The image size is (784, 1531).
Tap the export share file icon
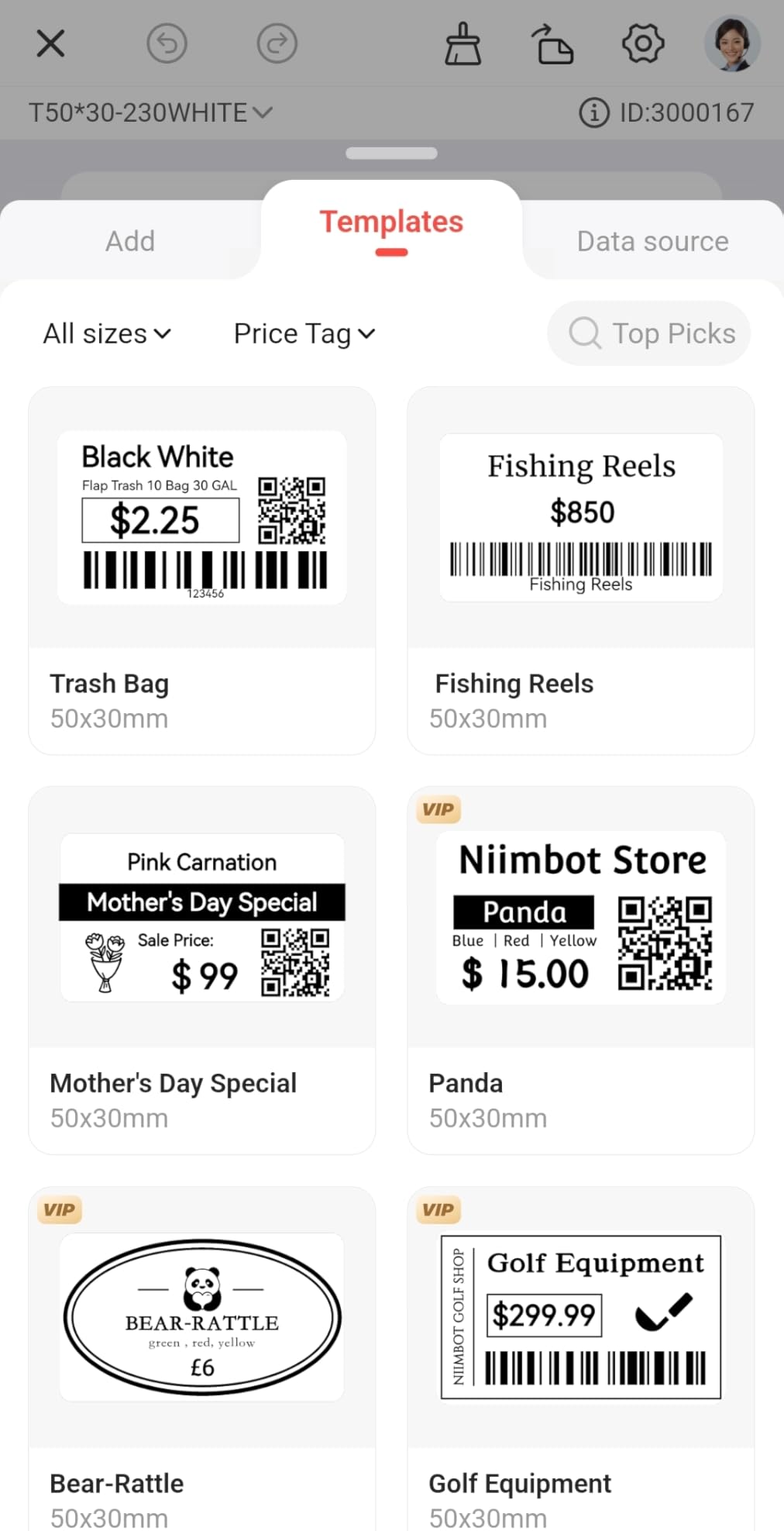click(x=552, y=43)
